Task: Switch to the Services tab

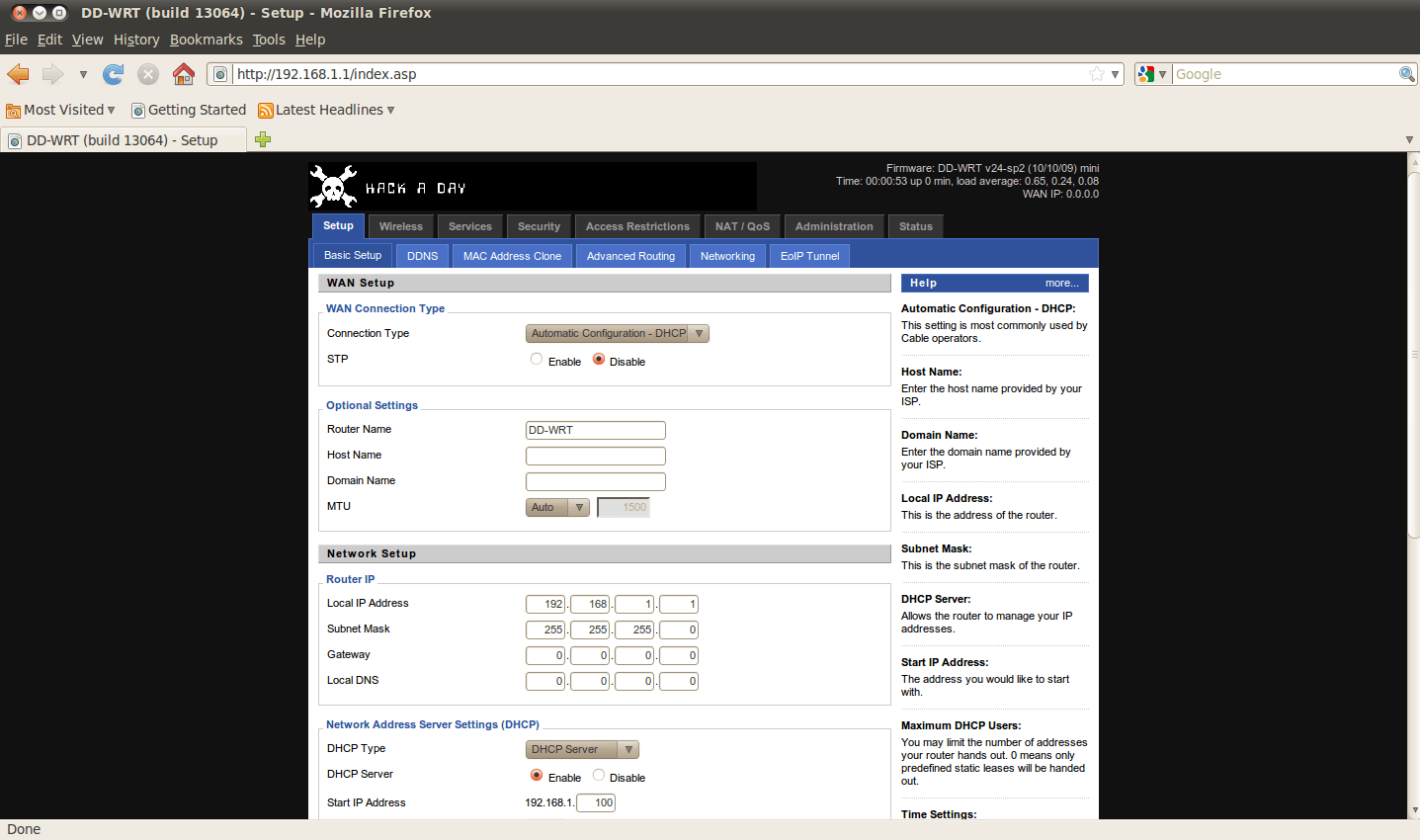Action: [x=469, y=226]
